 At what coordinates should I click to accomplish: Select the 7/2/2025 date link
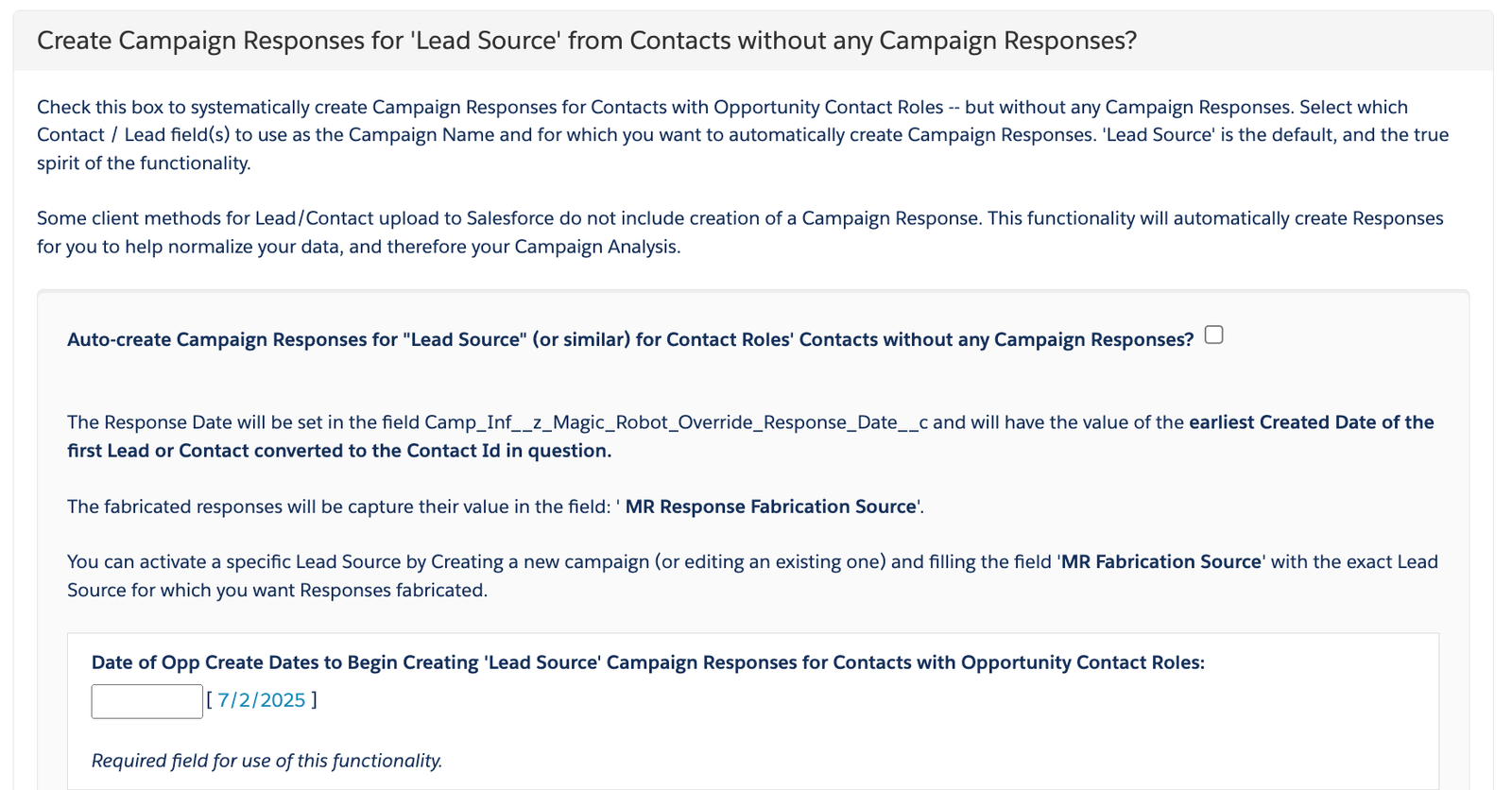(x=262, y=700)
